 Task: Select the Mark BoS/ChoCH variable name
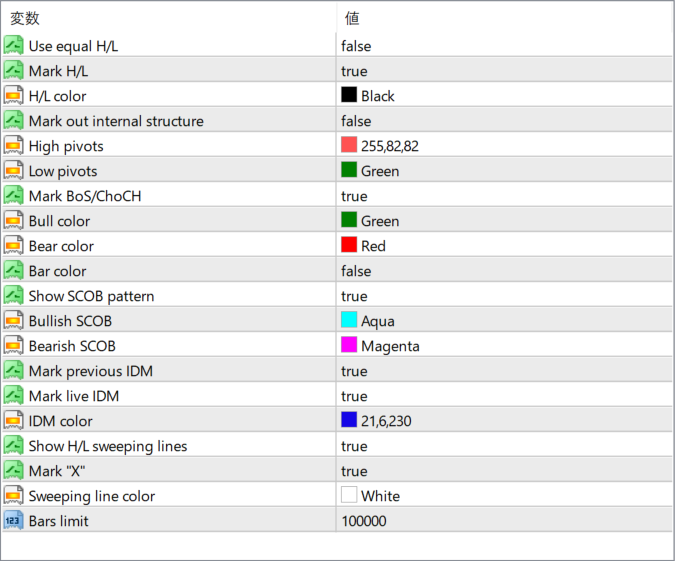[85, 196]
